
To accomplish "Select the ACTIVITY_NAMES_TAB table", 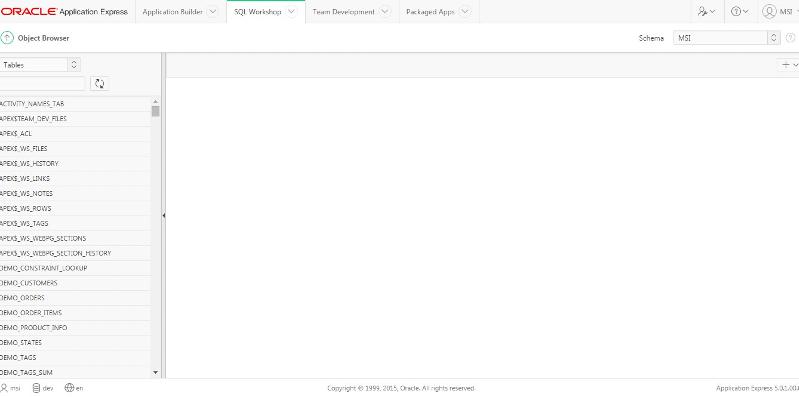I will pyautogui.click(x=75, y=103).
